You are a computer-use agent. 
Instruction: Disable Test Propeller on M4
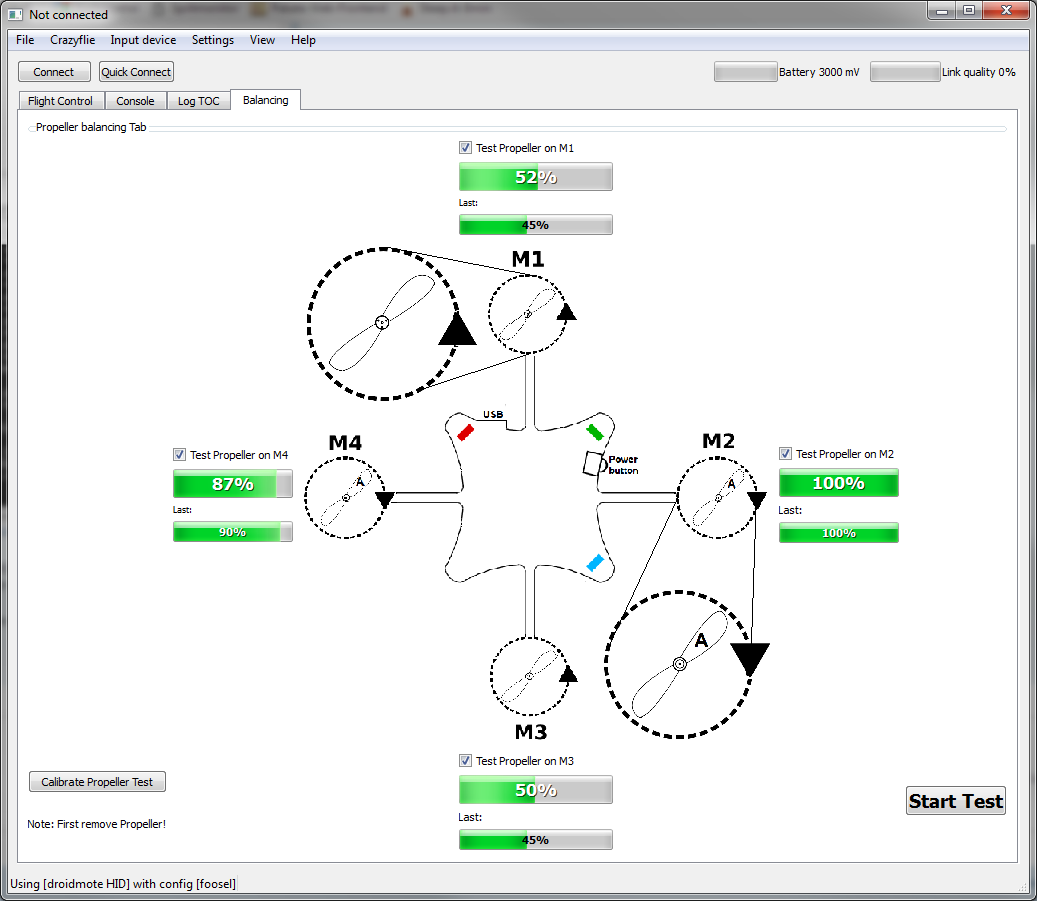(x=179, y=455)
